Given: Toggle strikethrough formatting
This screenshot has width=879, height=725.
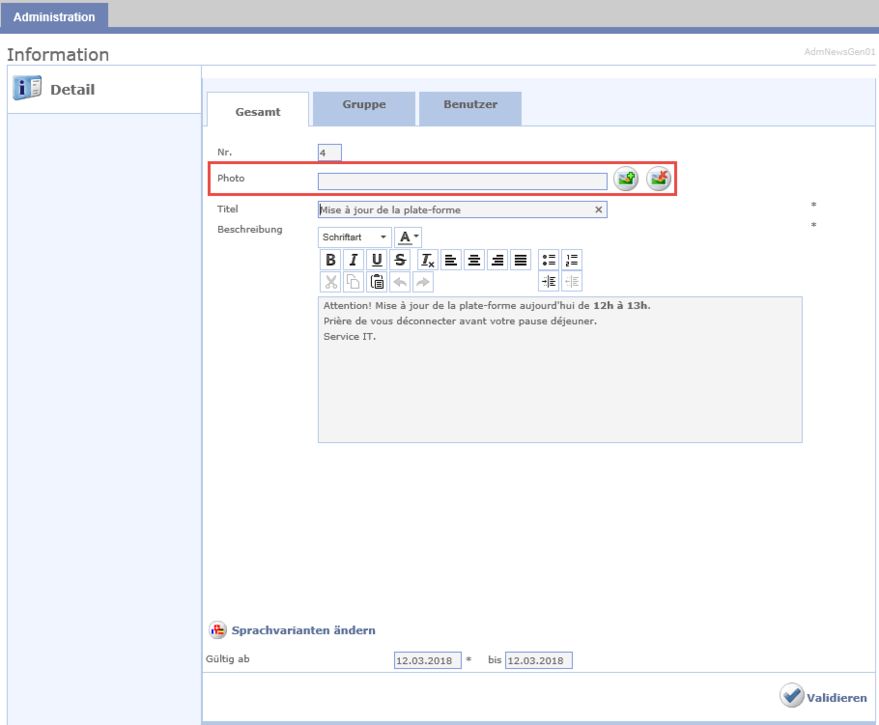Looking at the screenshot, I should click(400, 260).
